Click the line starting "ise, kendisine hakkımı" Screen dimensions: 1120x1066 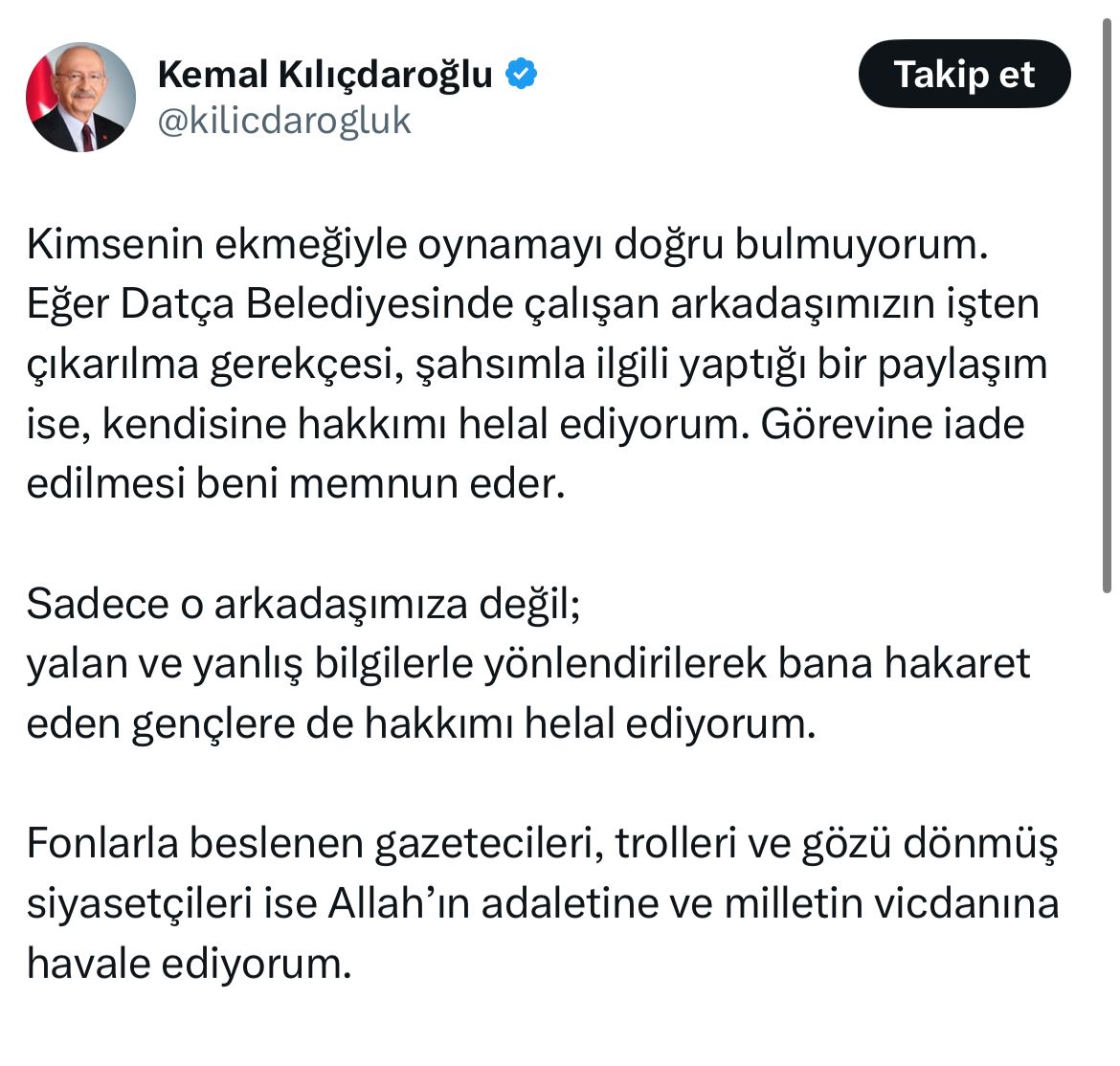click(525, 424)
